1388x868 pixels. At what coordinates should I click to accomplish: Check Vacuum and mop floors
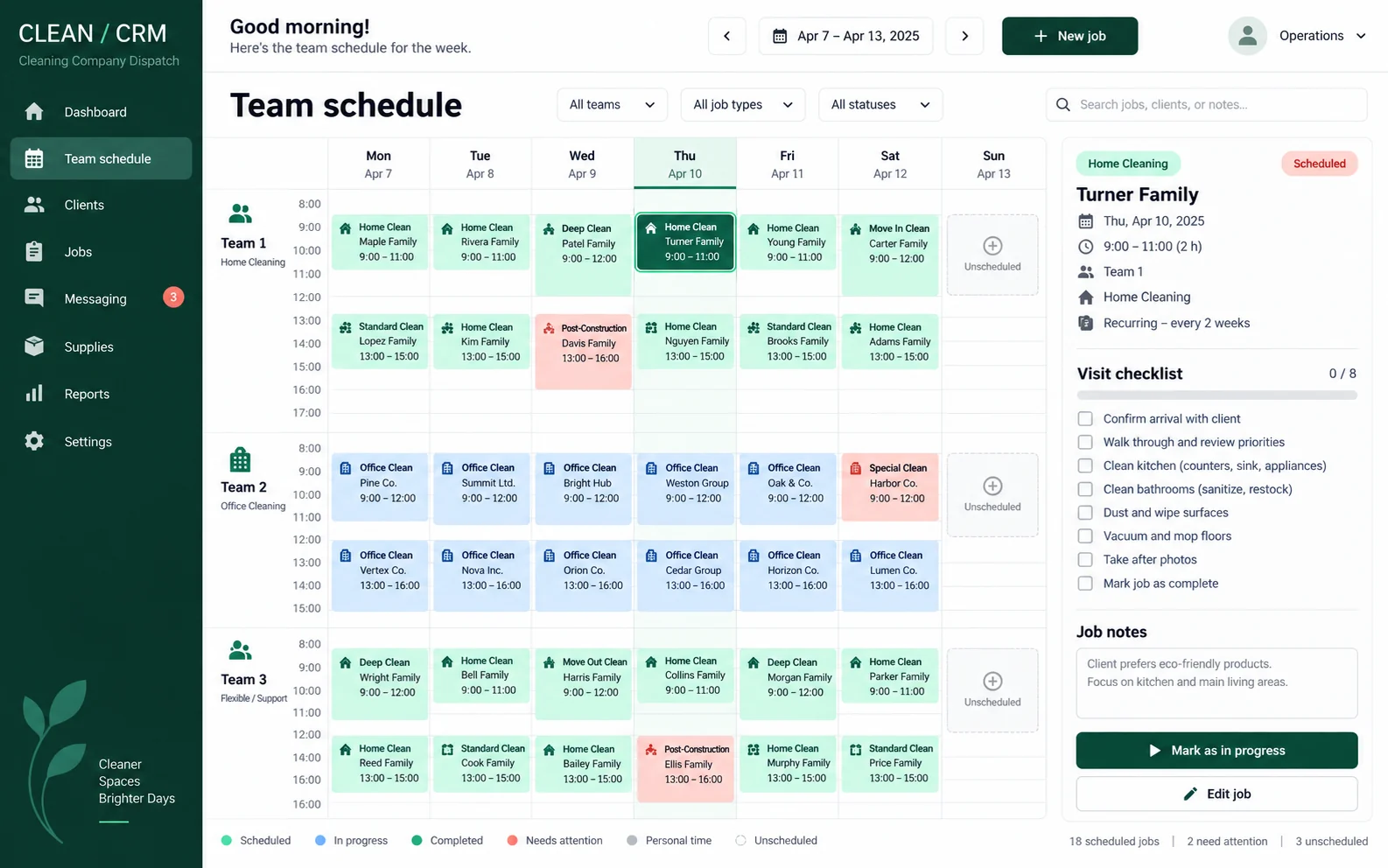tap(1085, 536)
